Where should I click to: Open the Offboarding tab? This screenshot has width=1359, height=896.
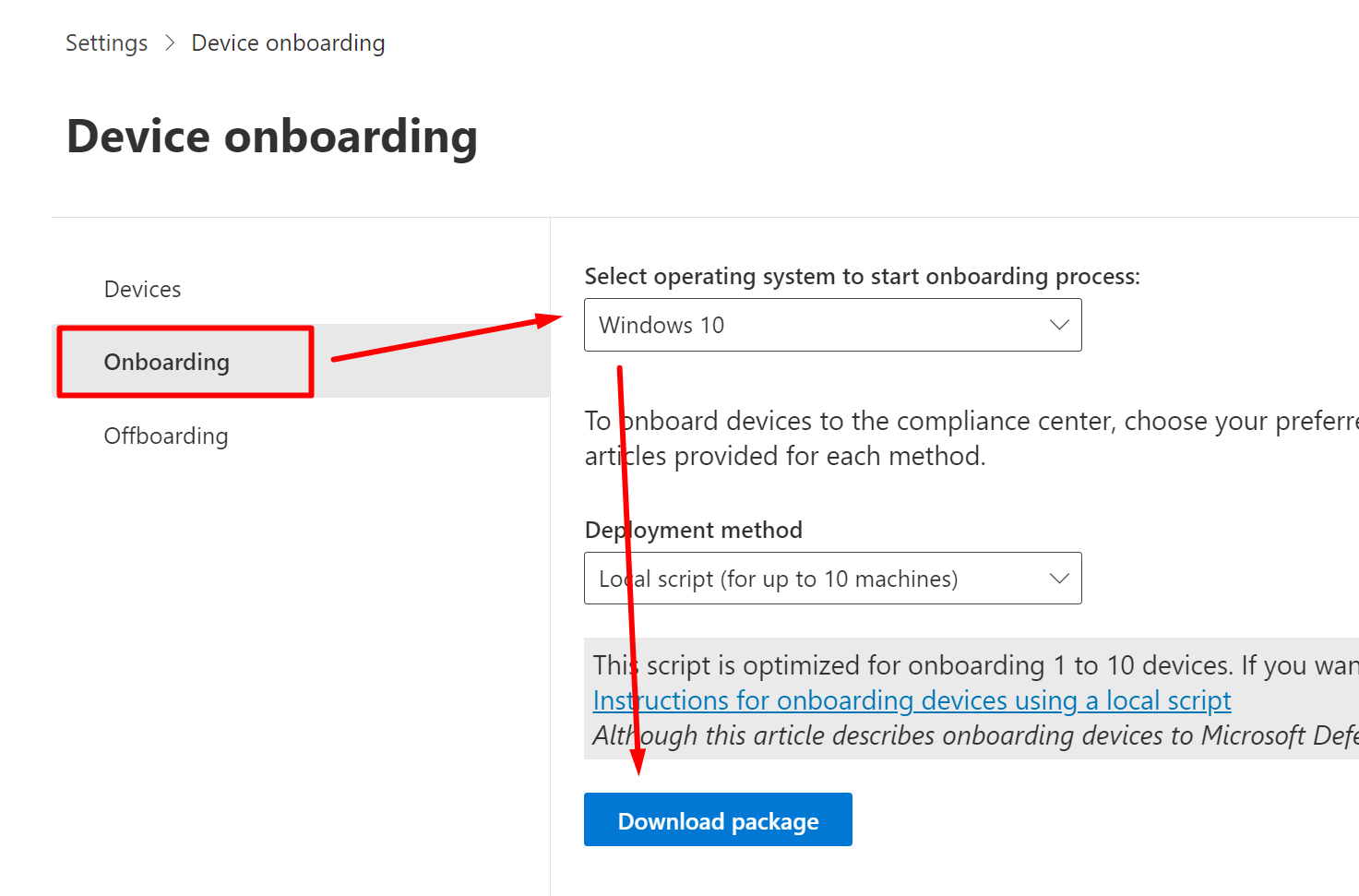coord(166,436)
